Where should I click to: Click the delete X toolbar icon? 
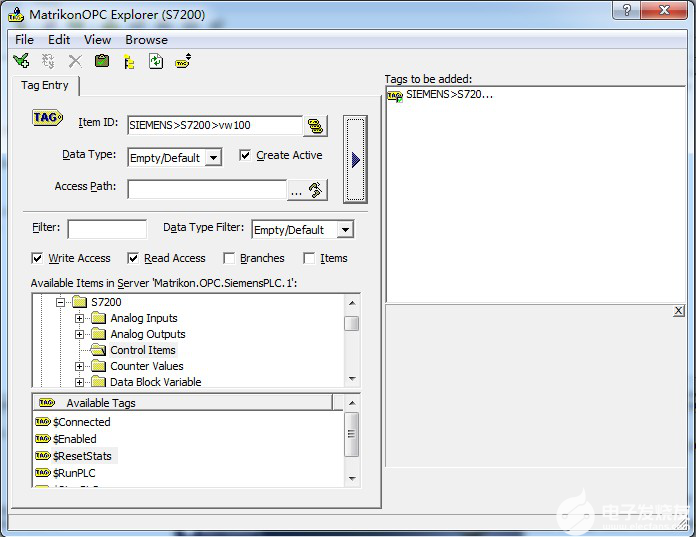(75, 61)
